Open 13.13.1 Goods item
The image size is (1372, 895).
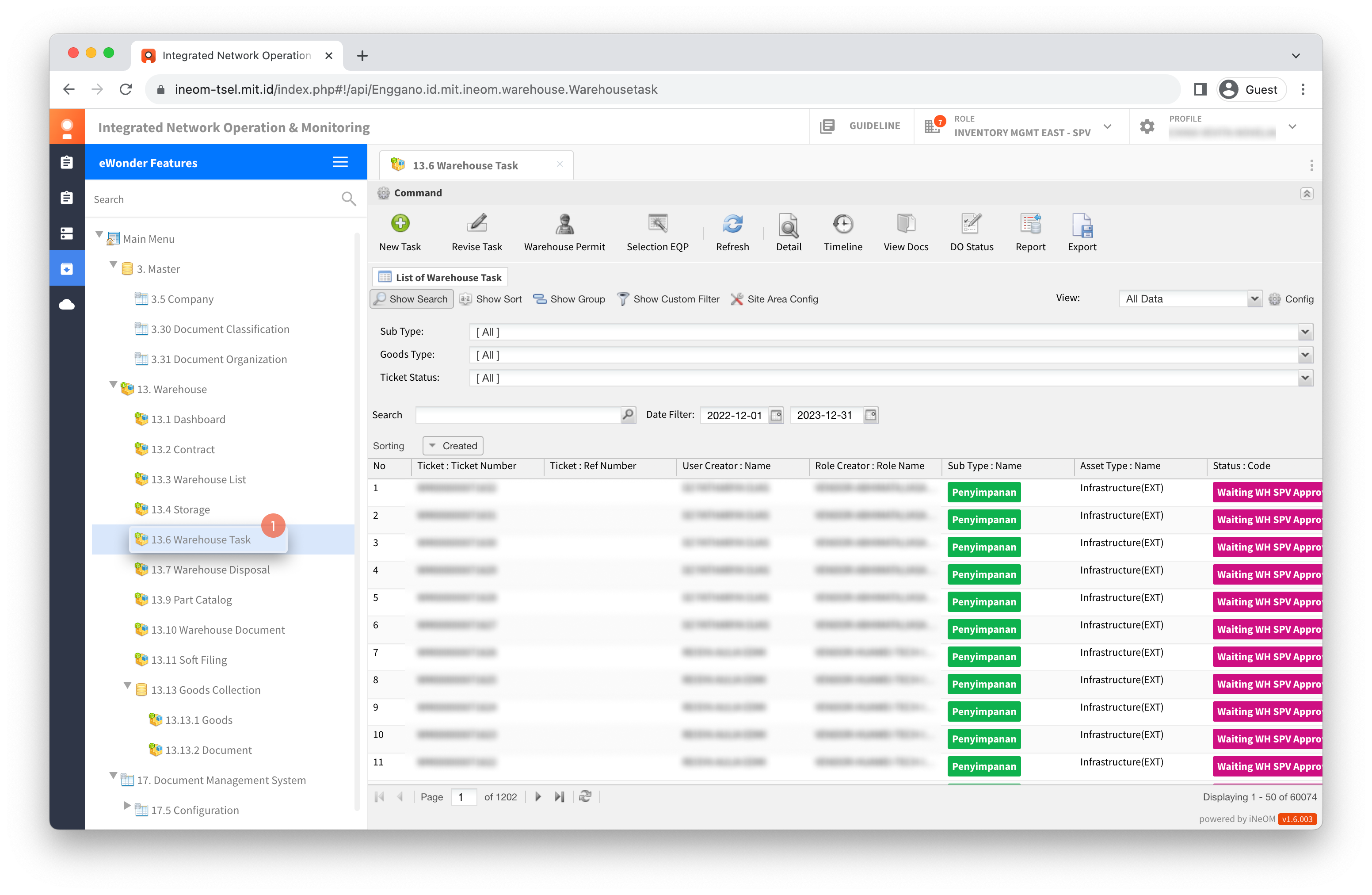pos(191,720)
